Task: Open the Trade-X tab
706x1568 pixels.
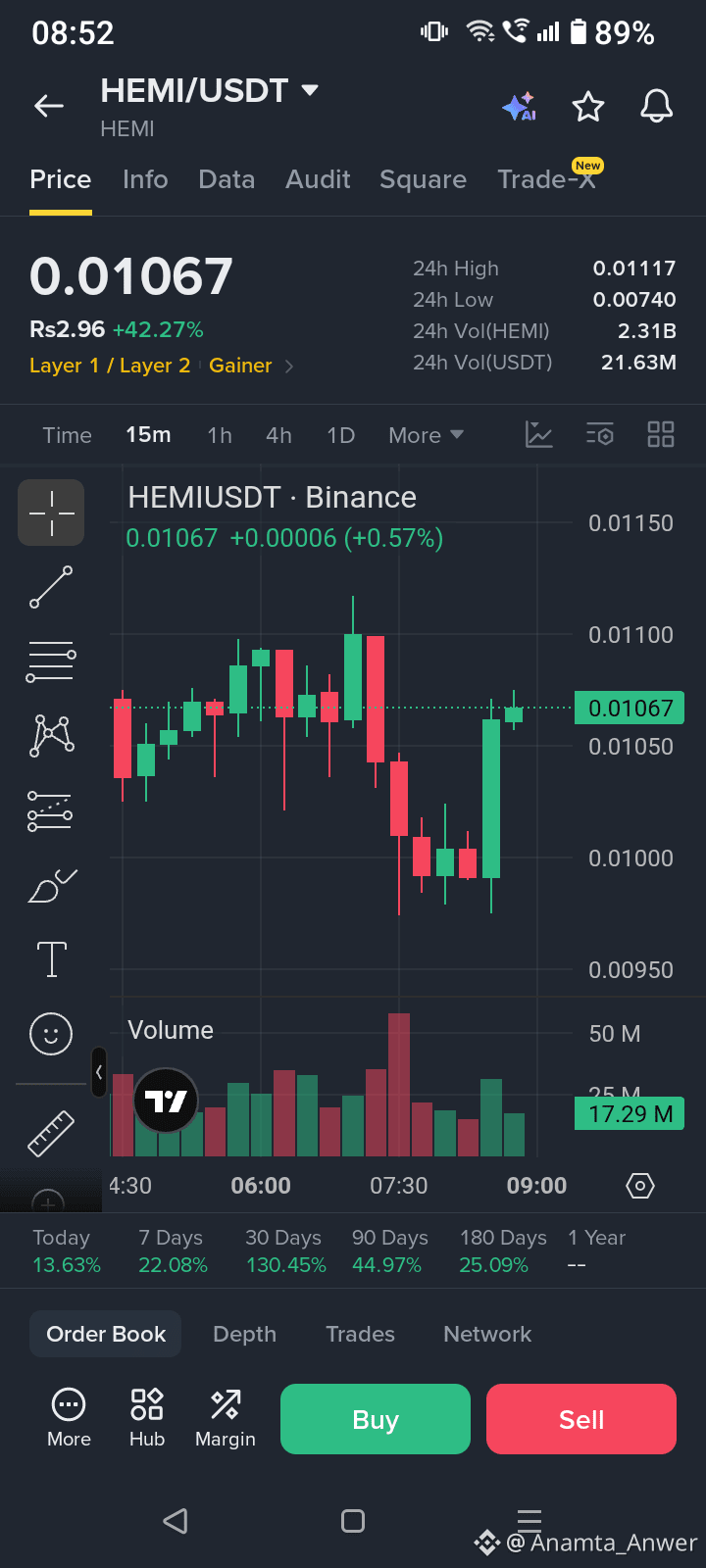Action: 547,179
